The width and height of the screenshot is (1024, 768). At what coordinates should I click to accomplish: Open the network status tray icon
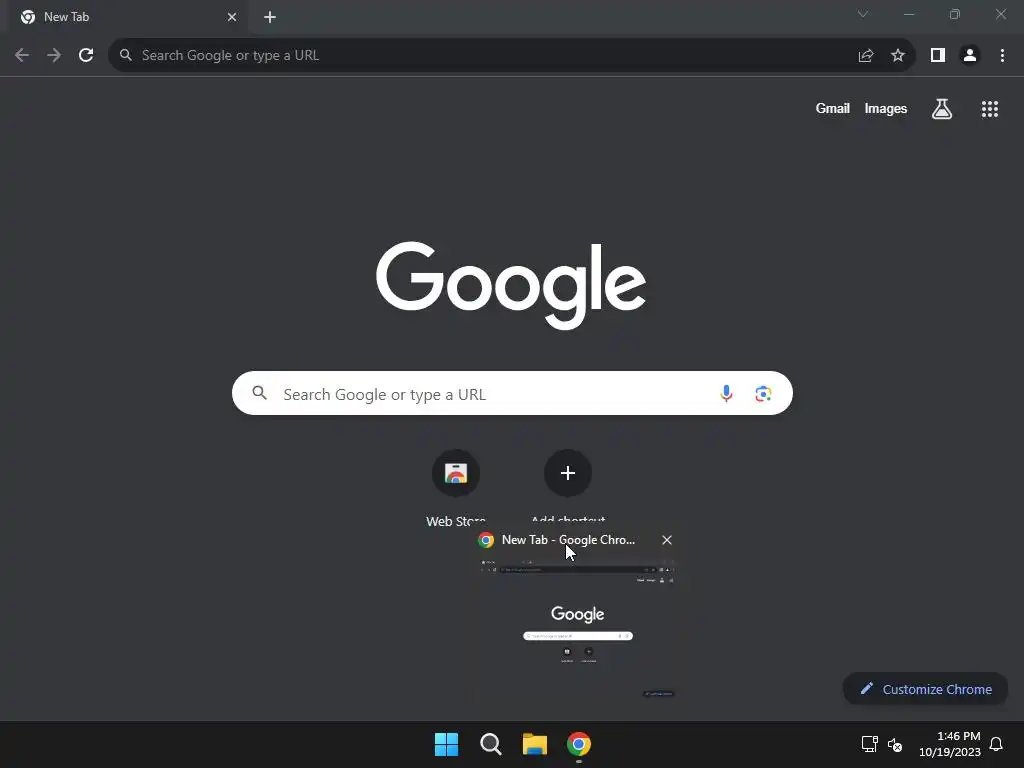pyautogui.click(x=869, y=744)
